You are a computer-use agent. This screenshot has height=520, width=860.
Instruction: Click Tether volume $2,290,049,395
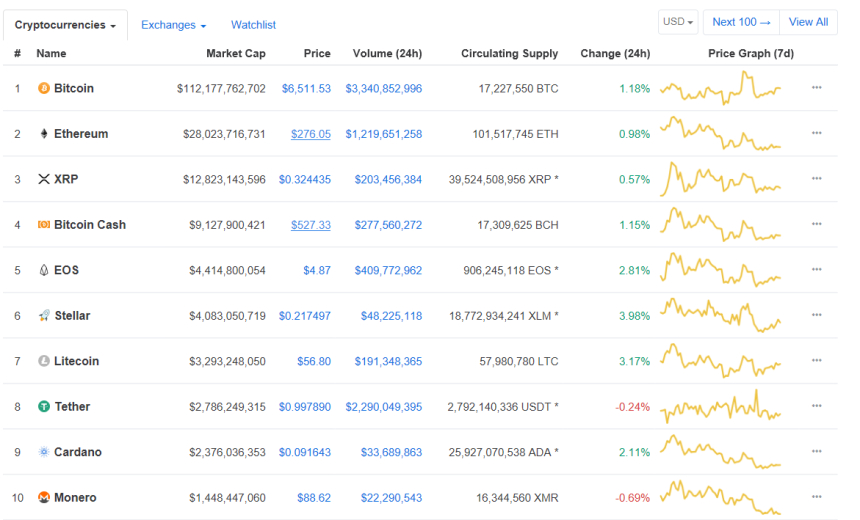[x=384, y=406]
